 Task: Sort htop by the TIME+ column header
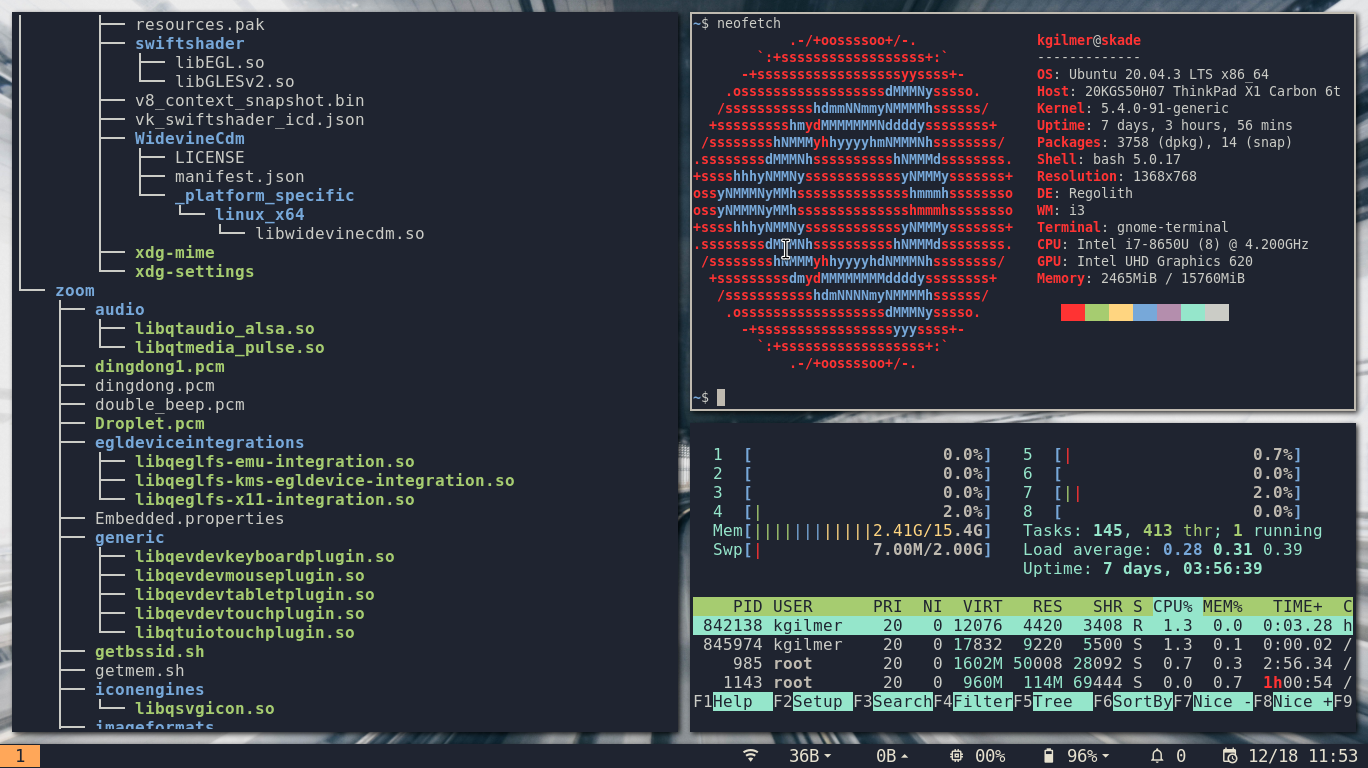(x=1297, y=607)
